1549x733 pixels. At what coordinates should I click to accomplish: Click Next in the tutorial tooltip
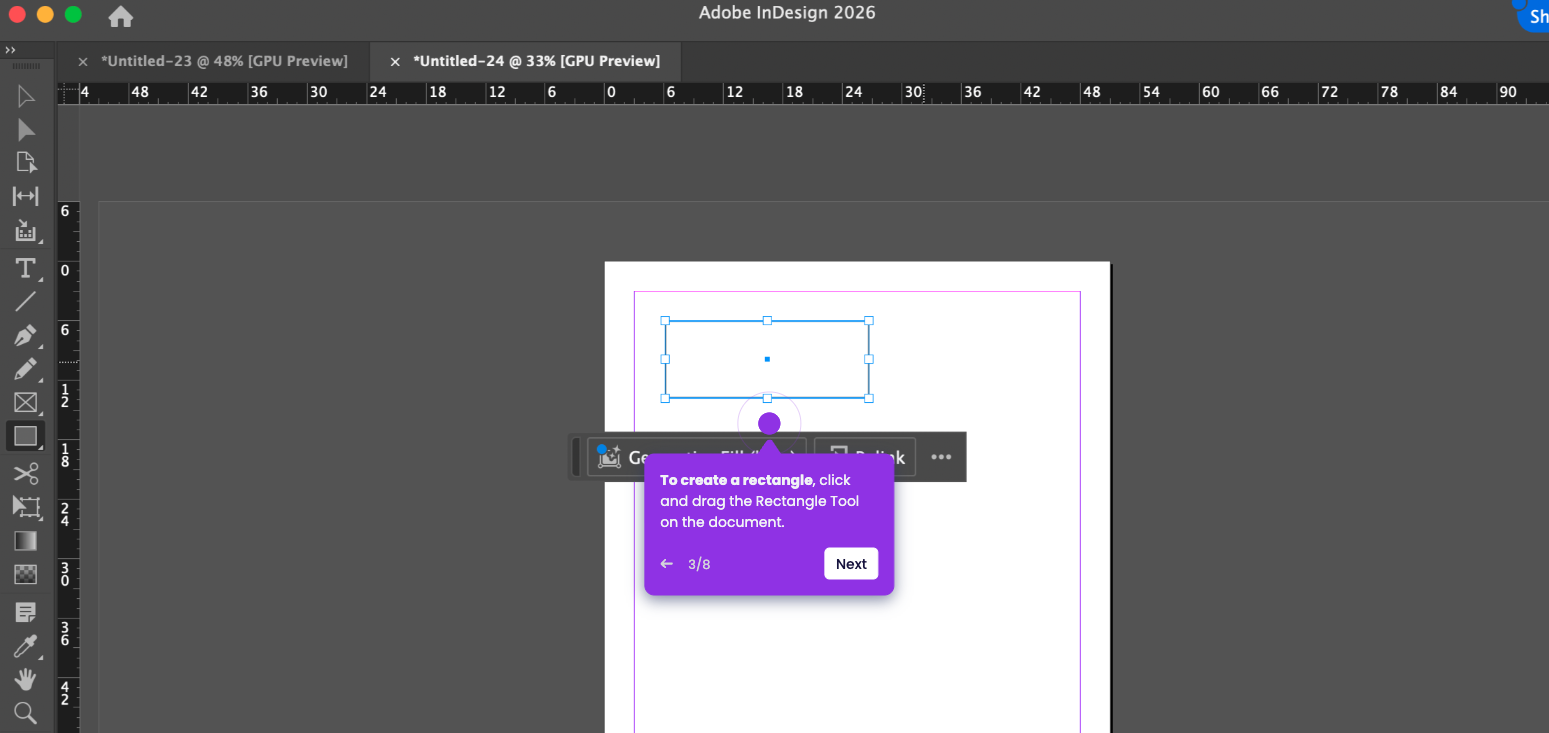tap(851, 564)
